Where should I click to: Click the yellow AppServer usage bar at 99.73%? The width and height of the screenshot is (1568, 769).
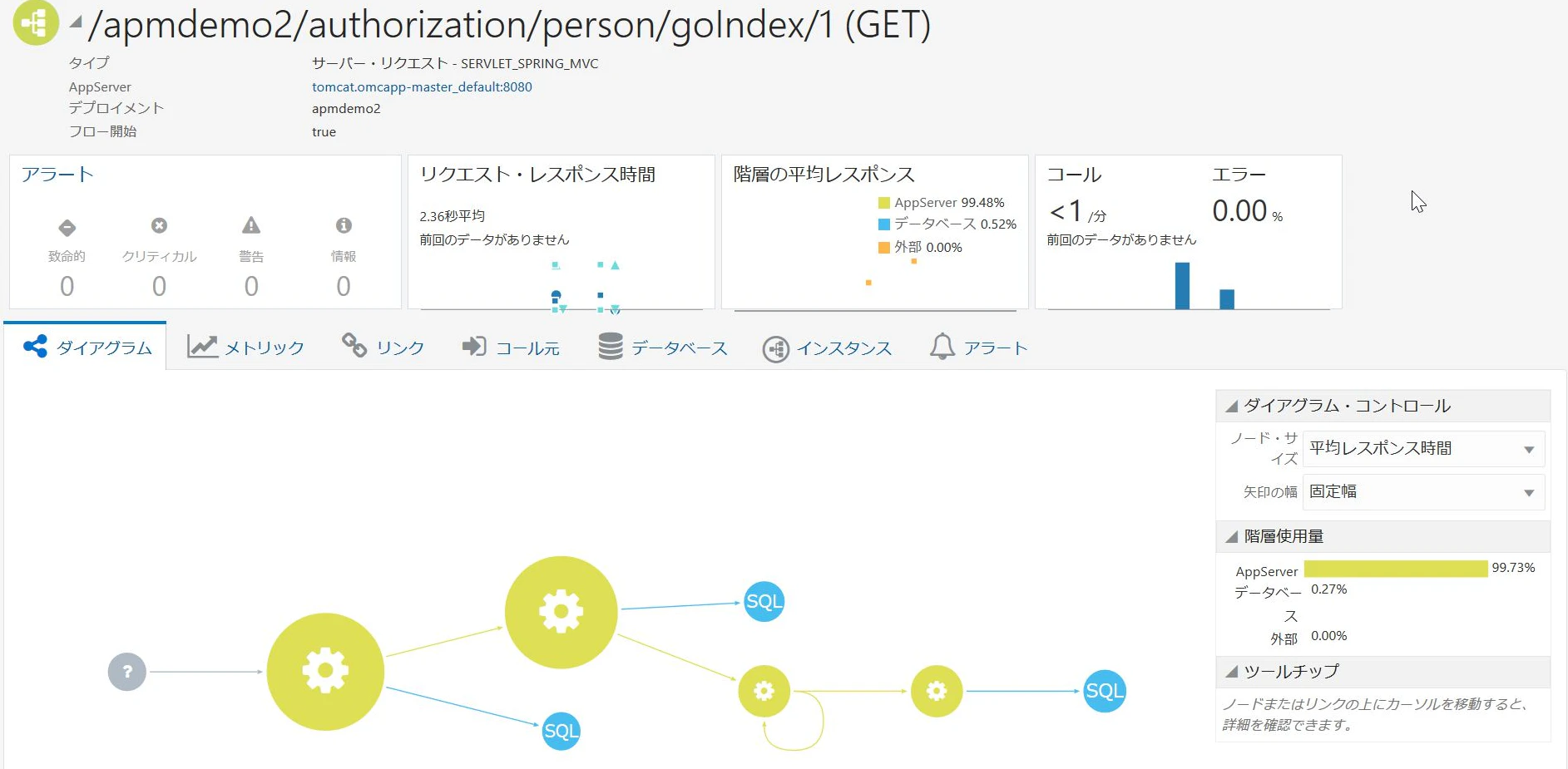[x=1396, y=569]
